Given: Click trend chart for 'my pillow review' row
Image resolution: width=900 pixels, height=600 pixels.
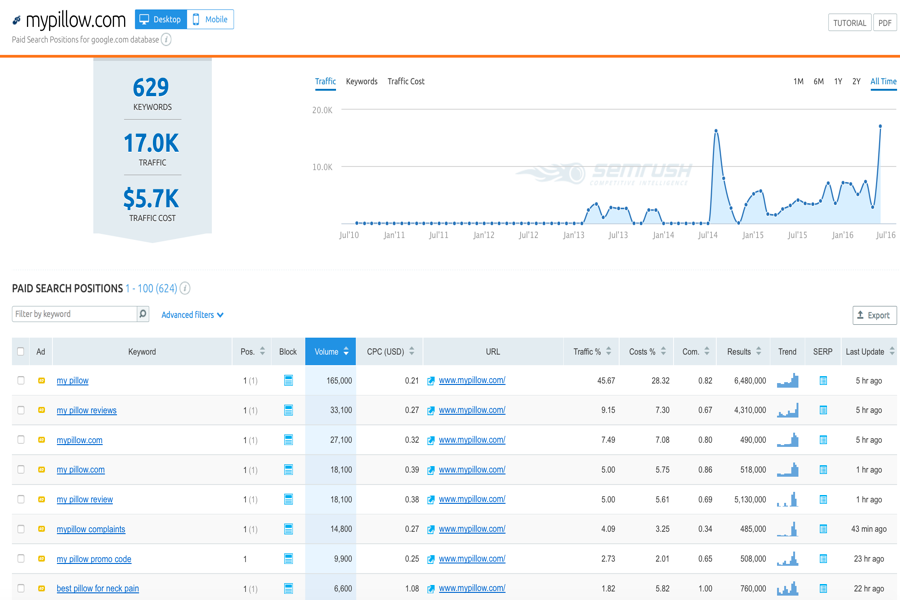Looking at the screenshot, I should pos(788,499).
